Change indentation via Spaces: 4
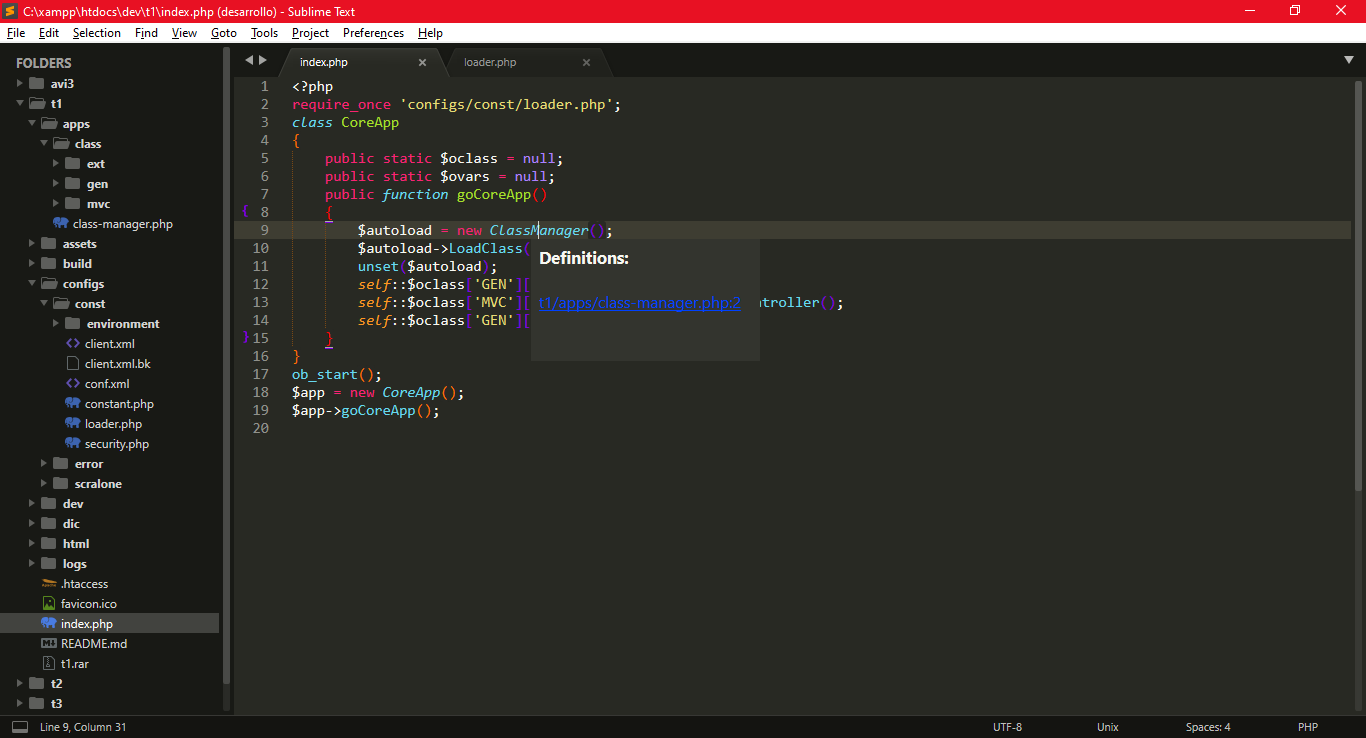 pos(1208,727)
